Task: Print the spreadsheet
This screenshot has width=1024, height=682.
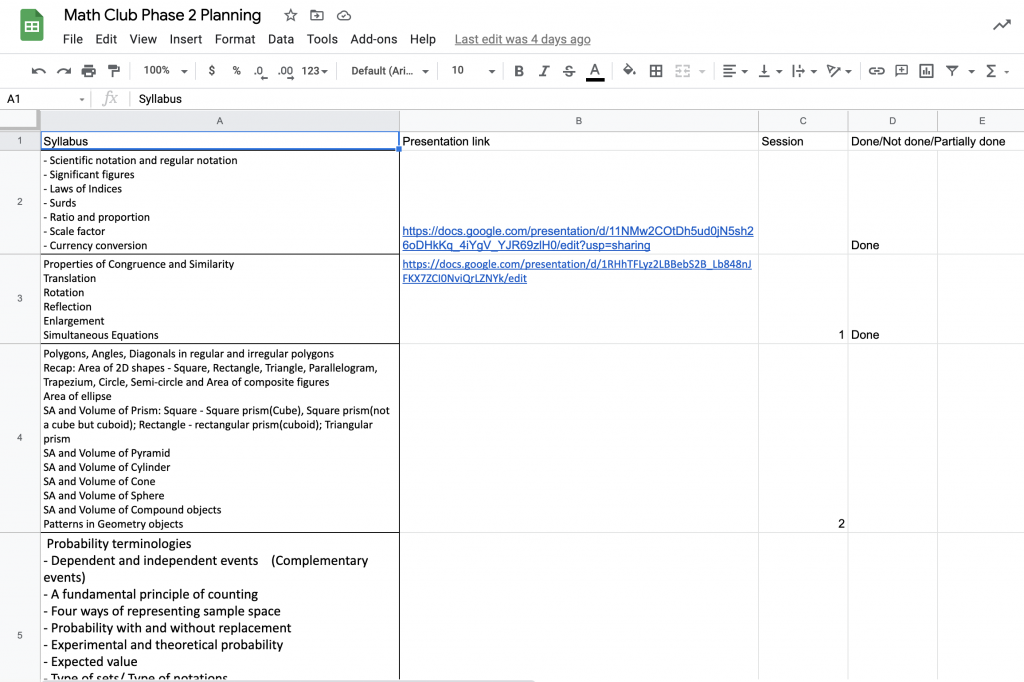Action: tap(88, 71)
